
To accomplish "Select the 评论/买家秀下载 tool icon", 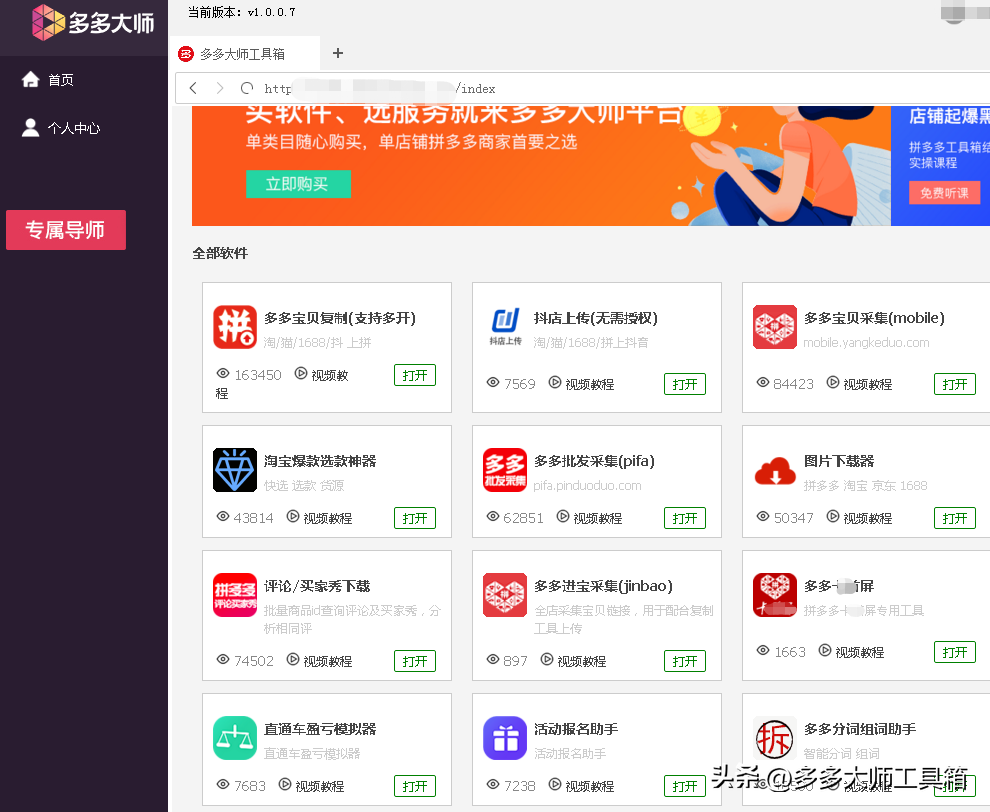I will point(234,594).
